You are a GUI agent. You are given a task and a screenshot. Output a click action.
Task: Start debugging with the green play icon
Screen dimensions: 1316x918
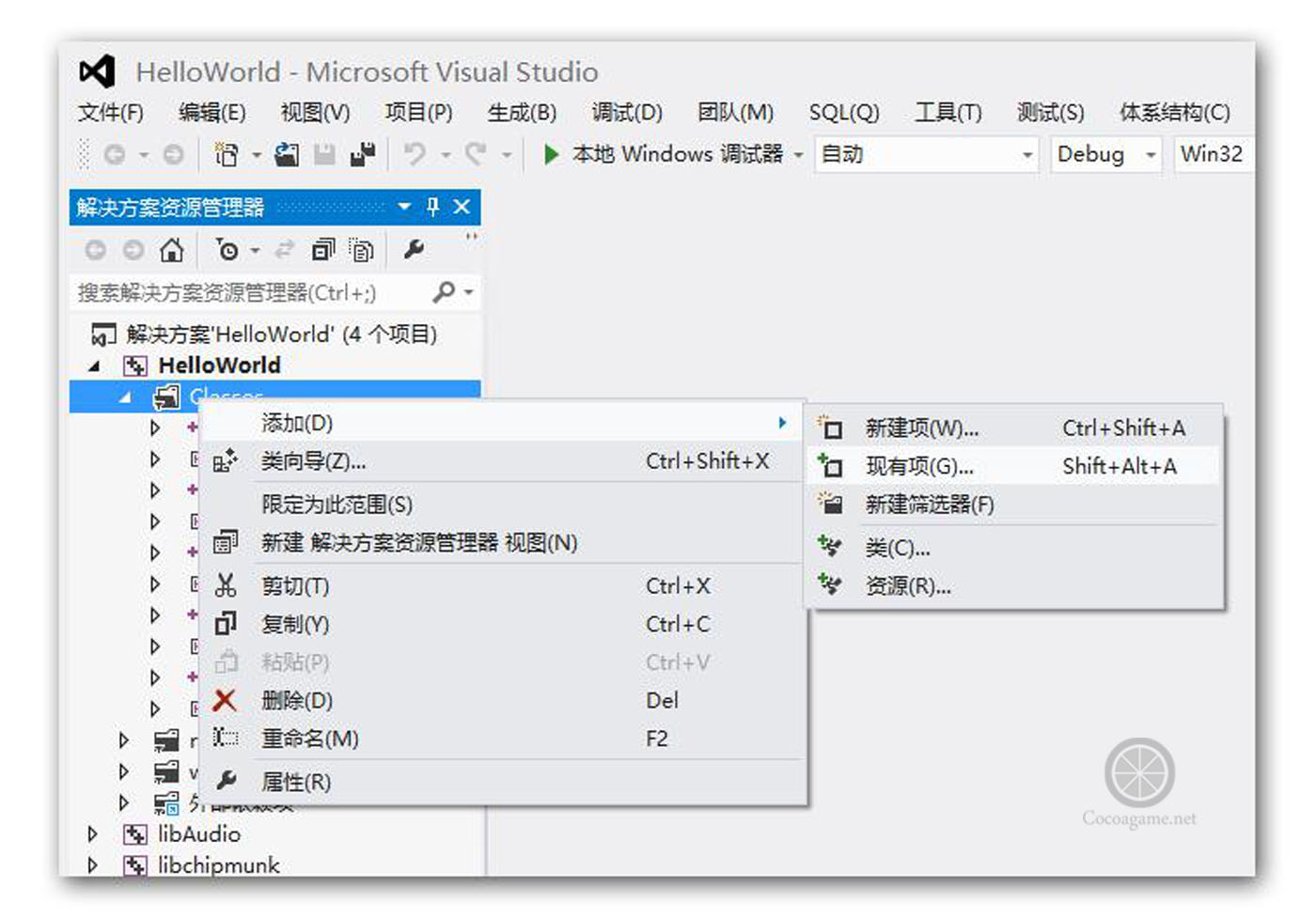(551, 154)
